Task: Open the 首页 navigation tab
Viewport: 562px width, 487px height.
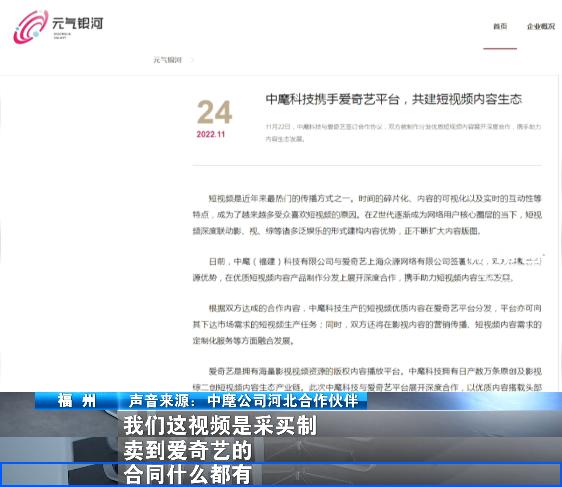Action: pos(500,27)
